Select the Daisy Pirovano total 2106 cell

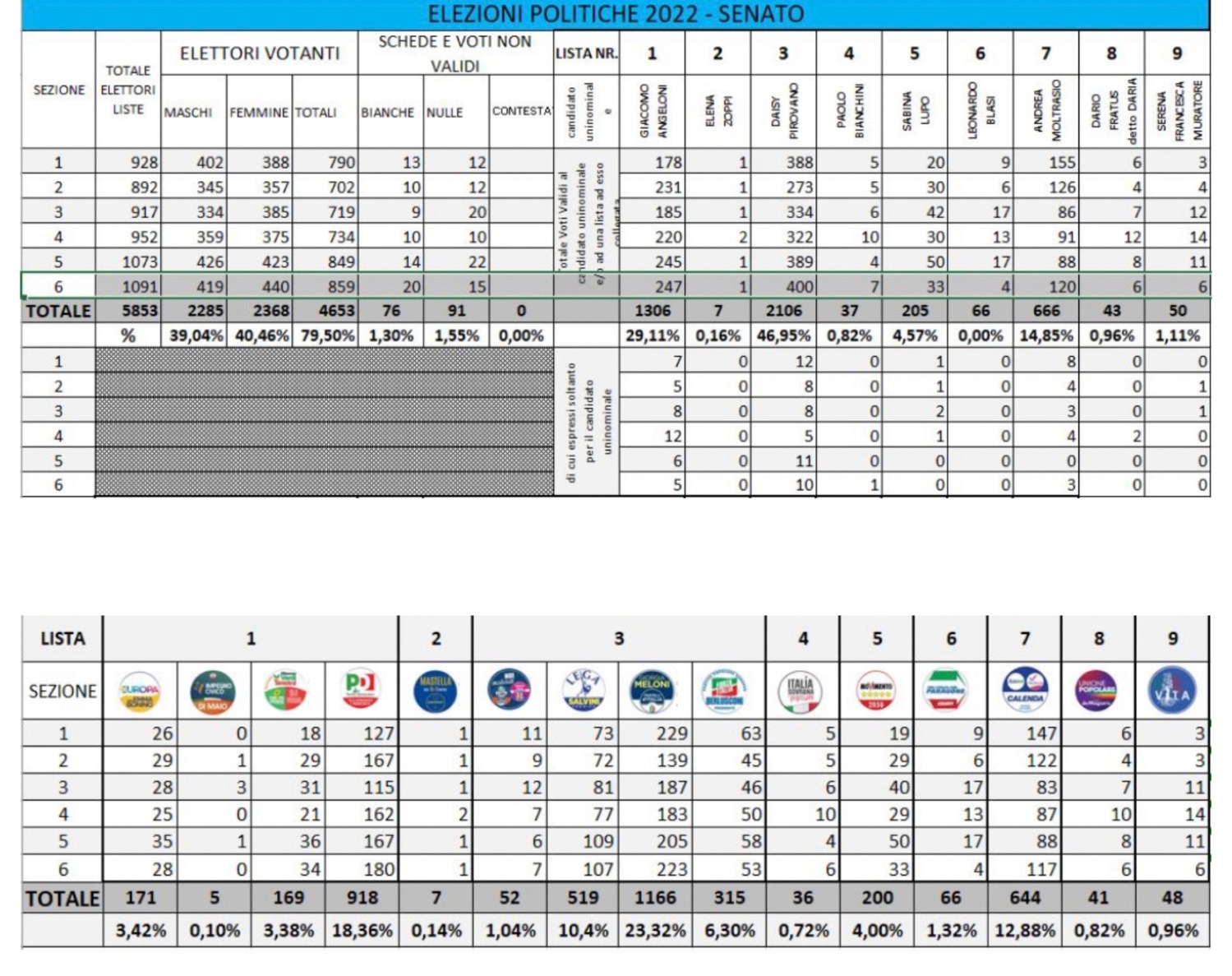[x=782, y=311]
